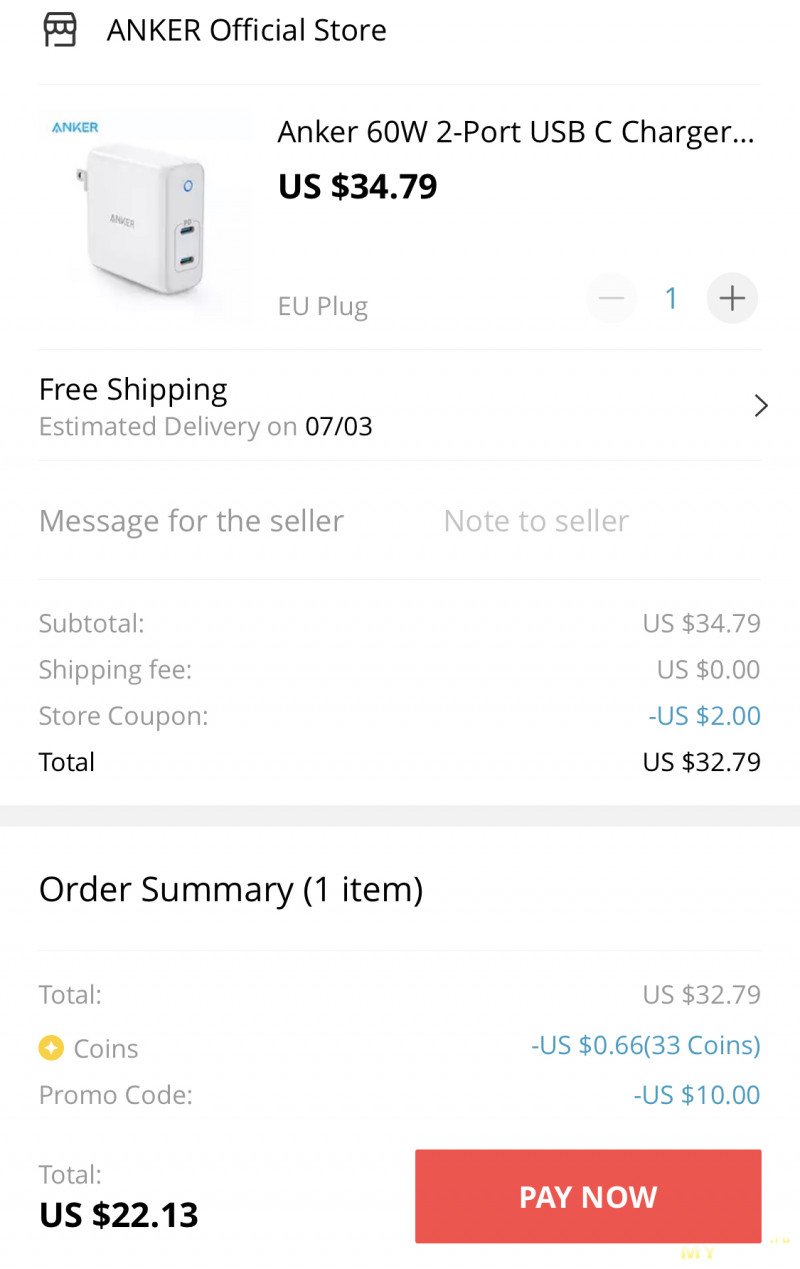Click the ANKER Official Store name

click(x=248, y=30)
